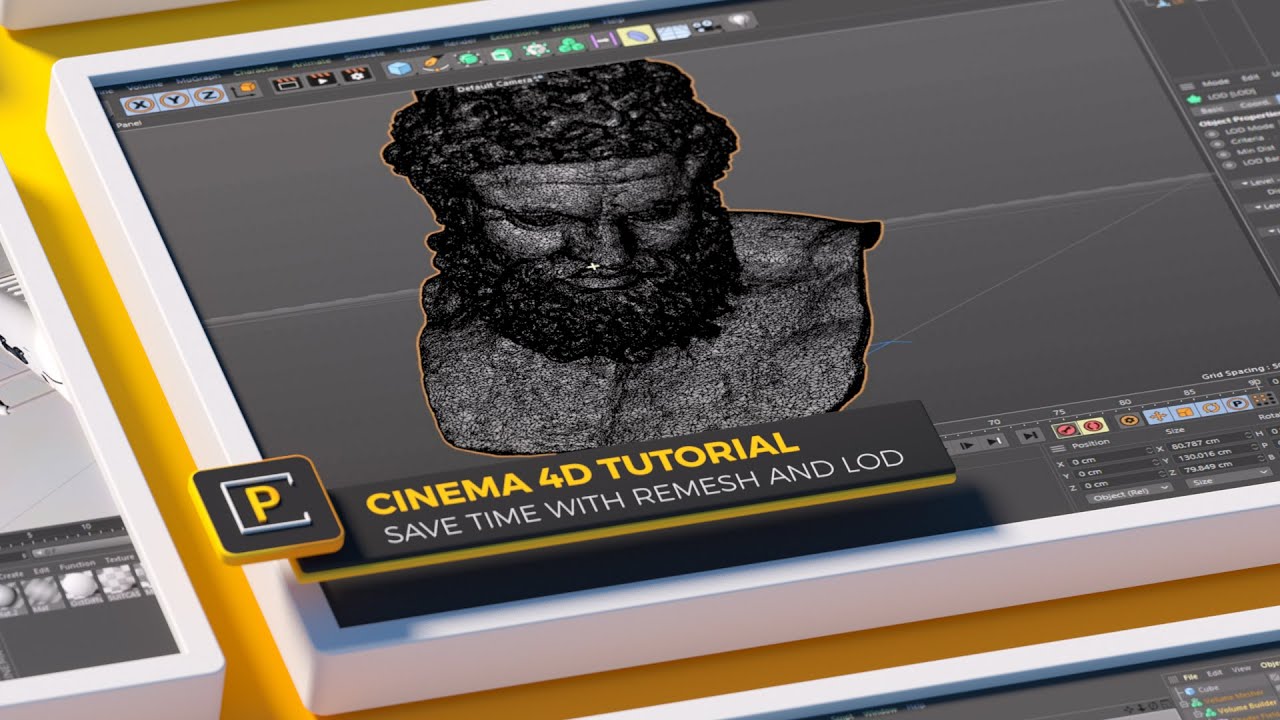
Task: Click the purple deformer icon
Action: 603,40
